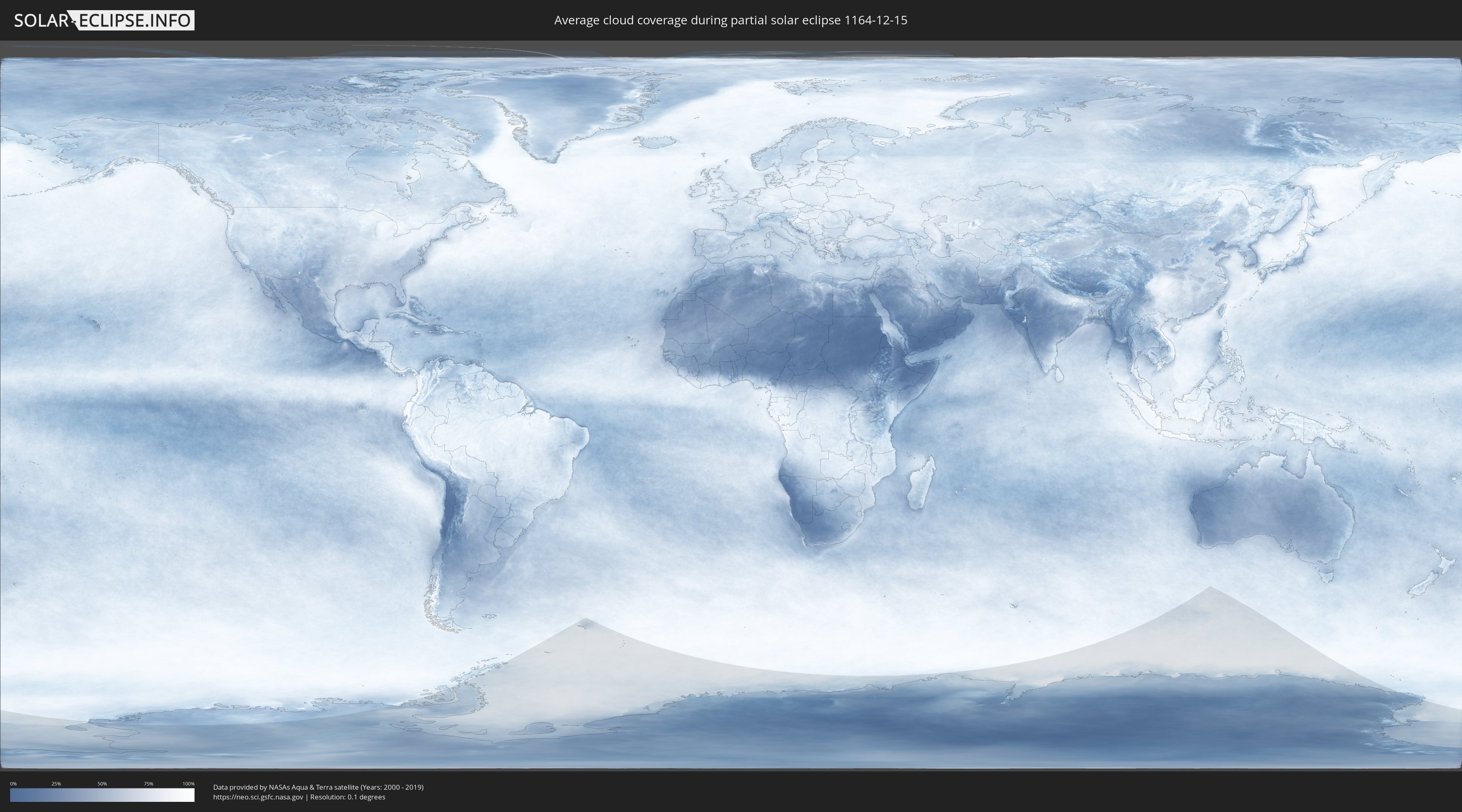1462x812 pixels.
Task: Click the neo.sci.gsfc.nasa.gov URL
Action: tap(258, 797)
